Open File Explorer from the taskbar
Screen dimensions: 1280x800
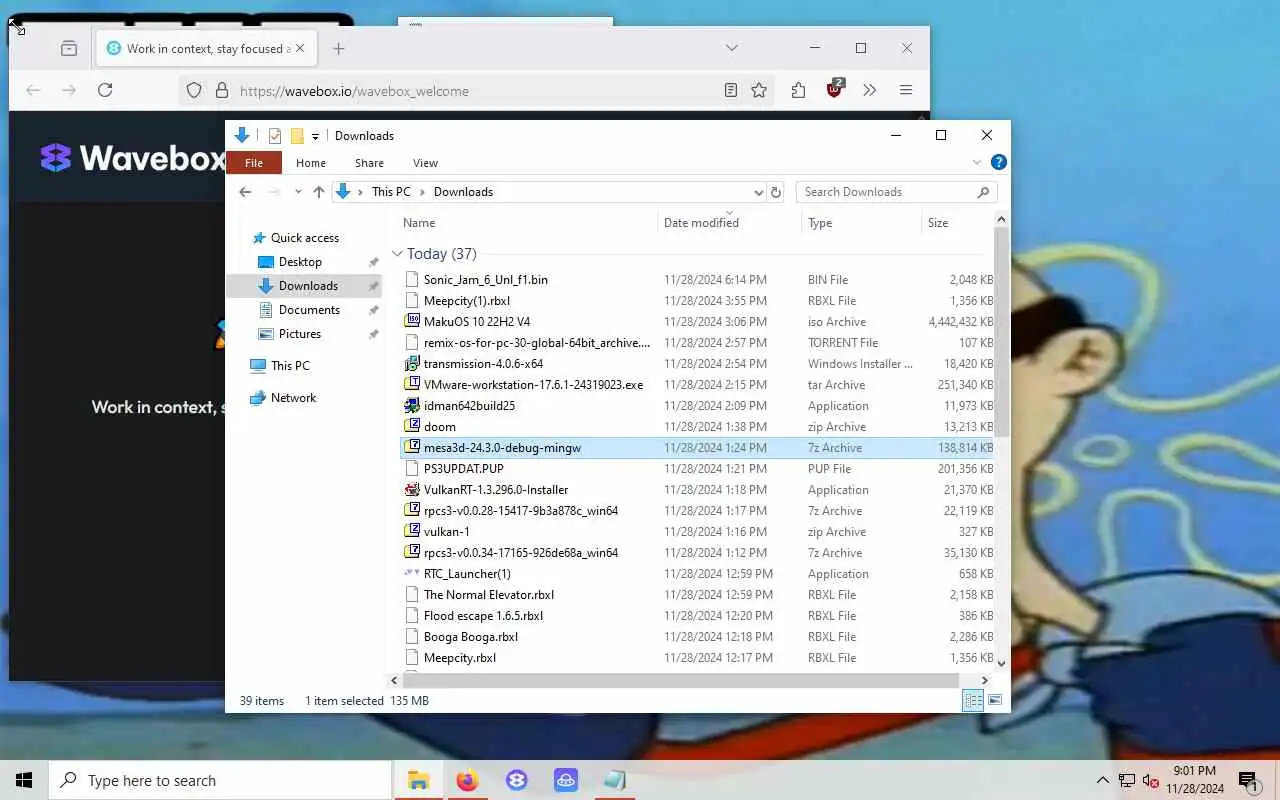point(418,780)
